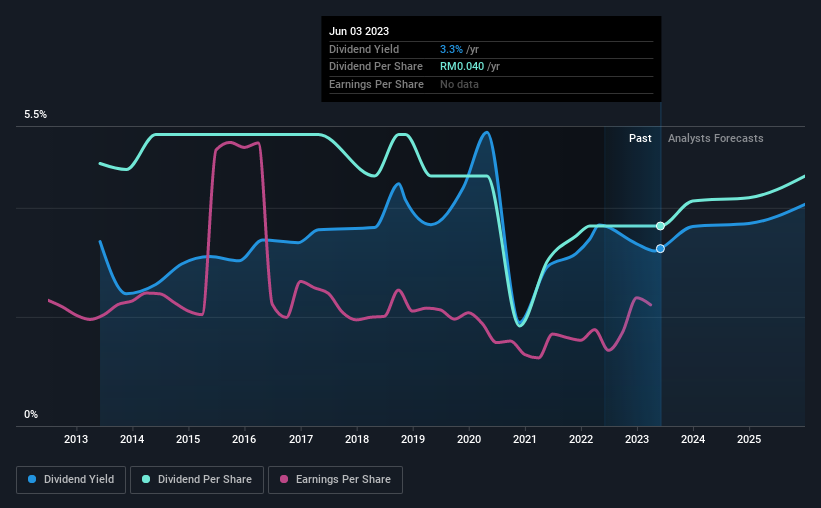The width and height of the screenshot is (821, 508).
Task: Click the Past section label
Action: coord(640,138)
